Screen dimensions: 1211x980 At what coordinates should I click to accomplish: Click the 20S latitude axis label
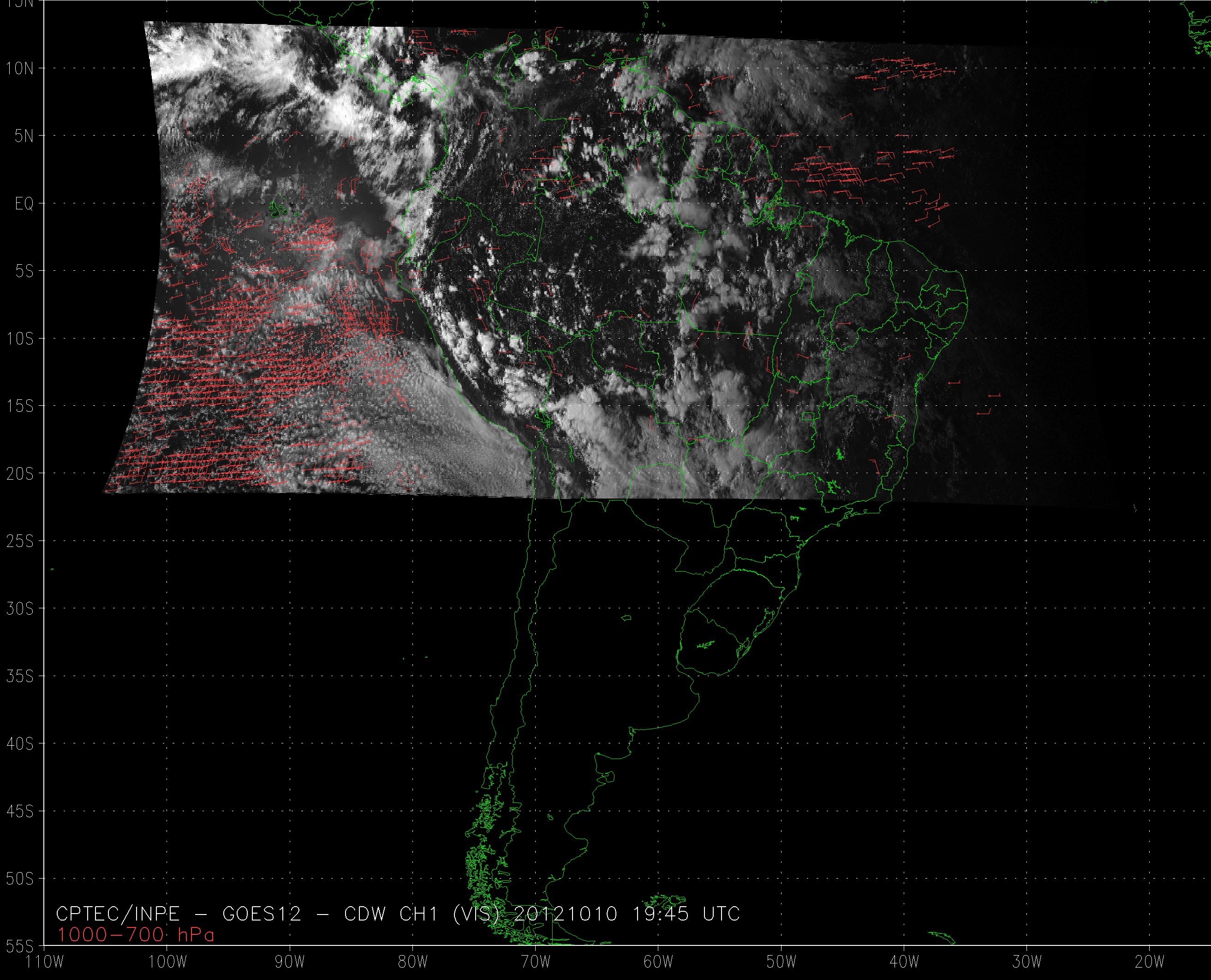20,474
